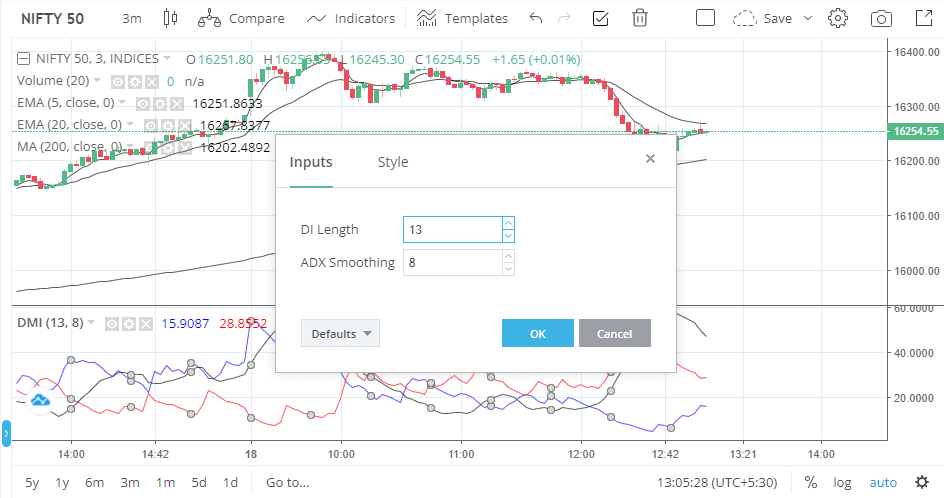This screenshot has width=944, height=498.
Task: Open EMA 5 indicator settings
Action: point(160,104)
